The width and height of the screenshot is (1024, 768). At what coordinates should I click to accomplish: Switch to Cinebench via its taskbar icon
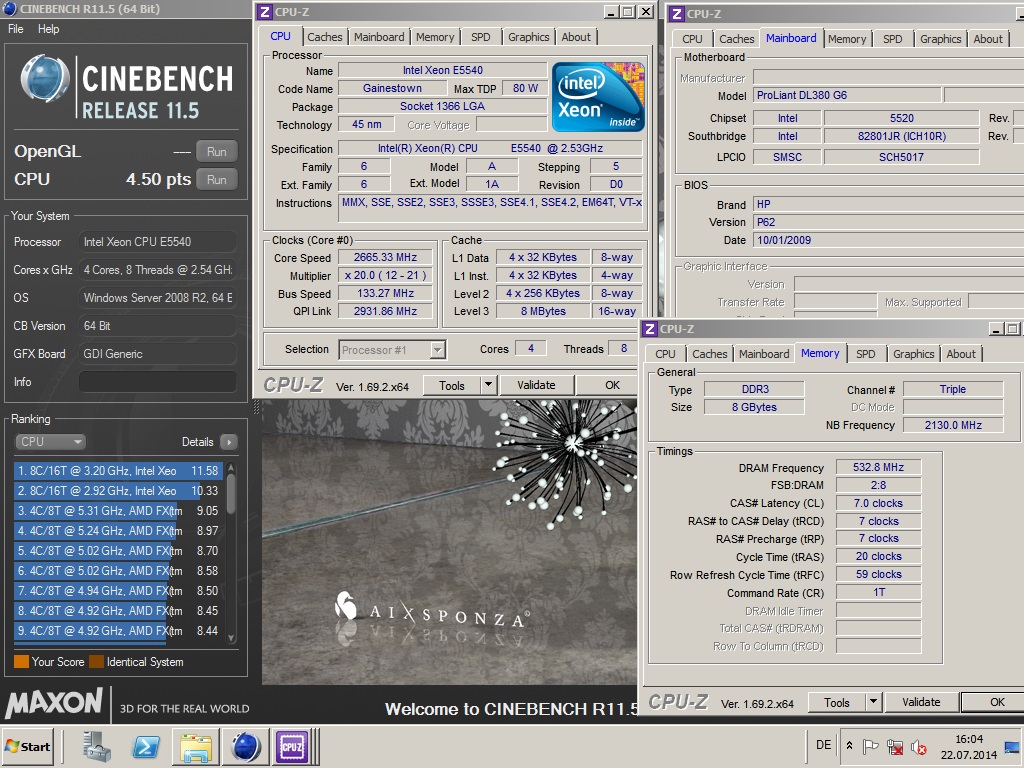[x=246, y=747]
